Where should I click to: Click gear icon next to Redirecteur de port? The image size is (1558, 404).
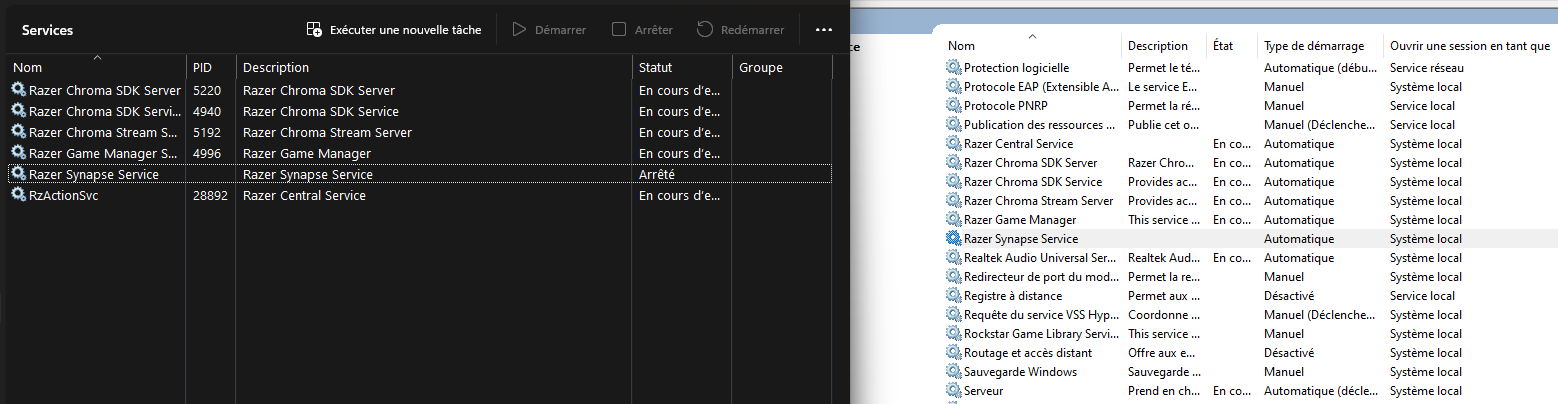[x=953, y=276]
